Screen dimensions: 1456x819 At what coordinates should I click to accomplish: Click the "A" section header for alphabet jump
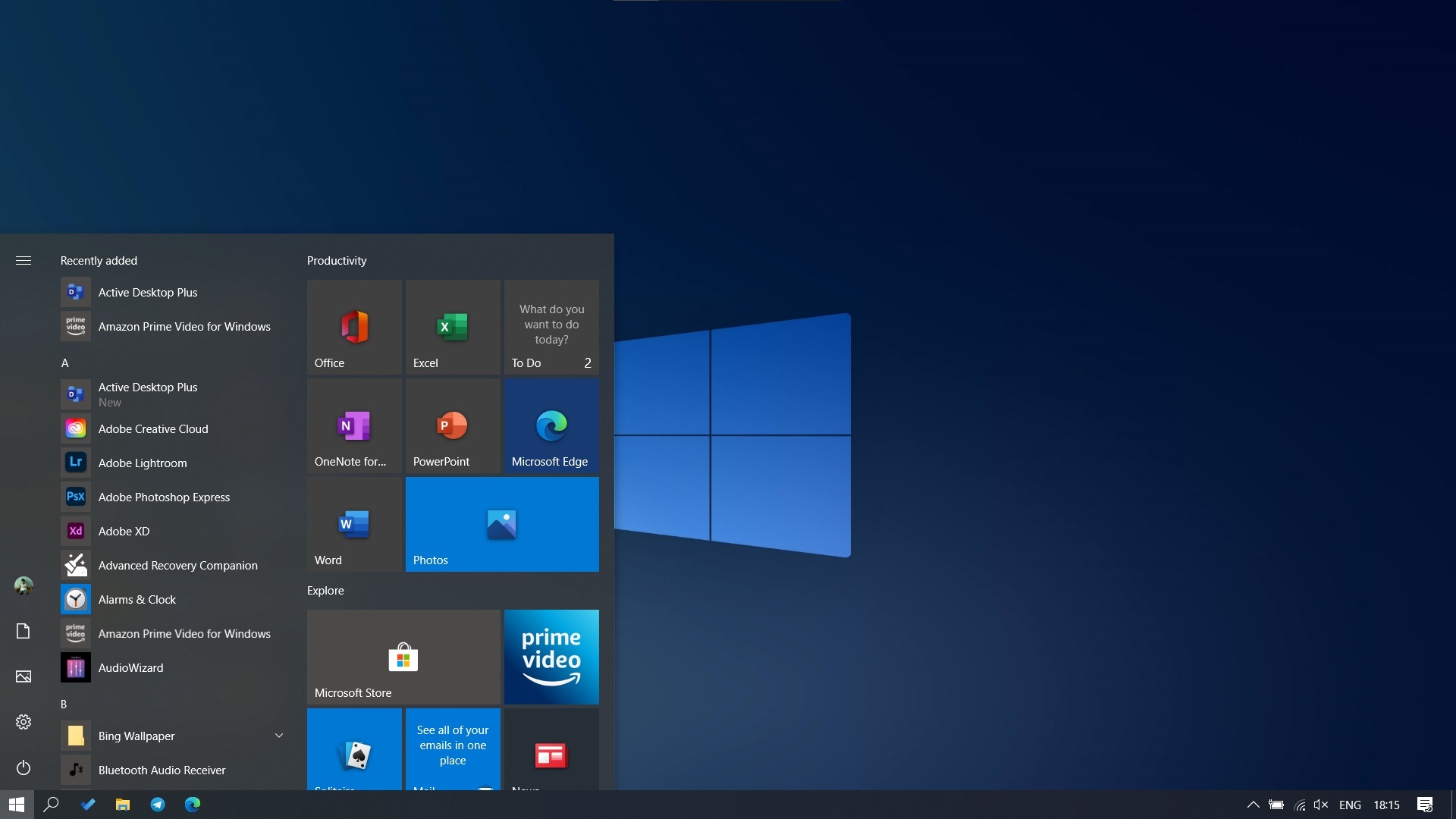65,362
